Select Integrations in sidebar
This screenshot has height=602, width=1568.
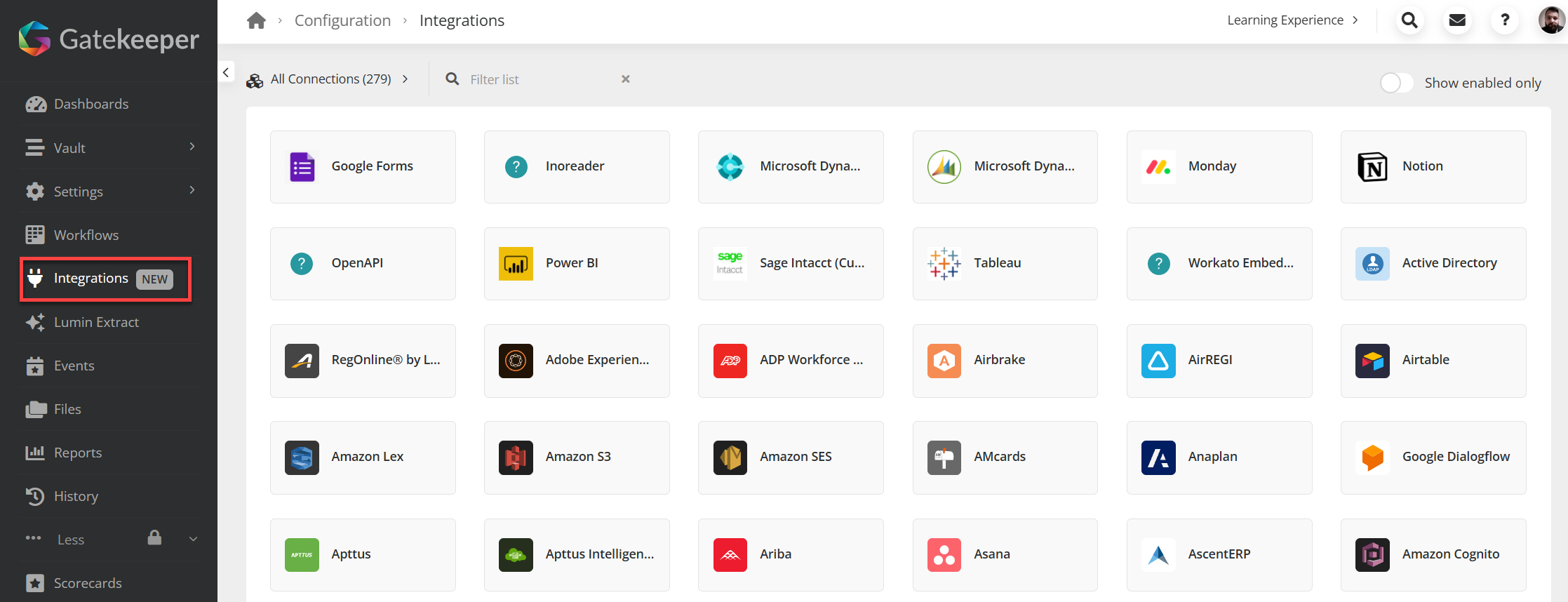tap(106, 279)
